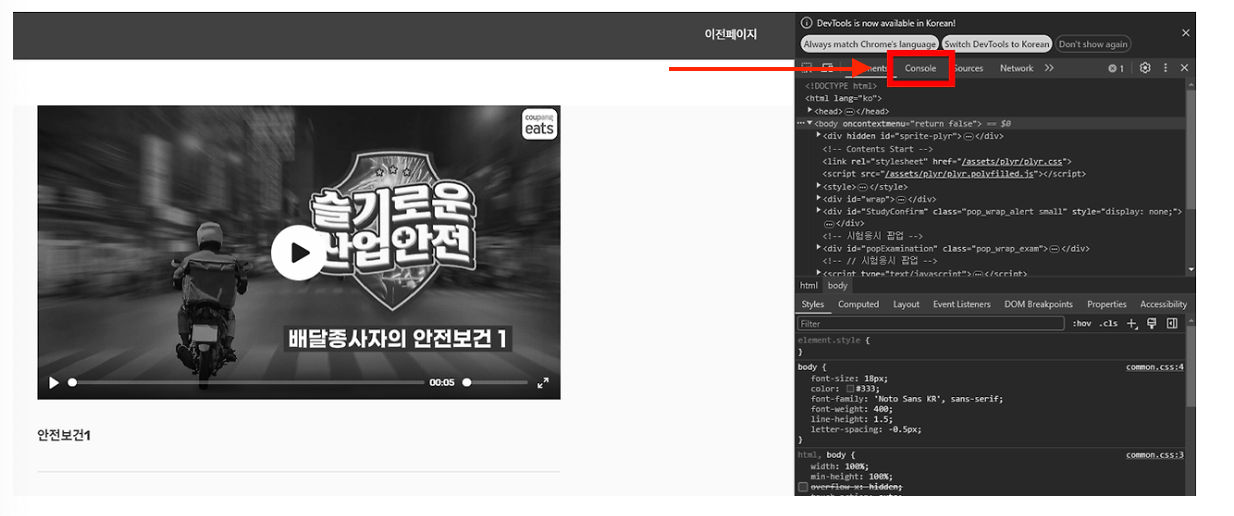Open the DOM Breakpoints pane tab
The height and width of the screenshot is (516, 1234).
coord(1038,304)
